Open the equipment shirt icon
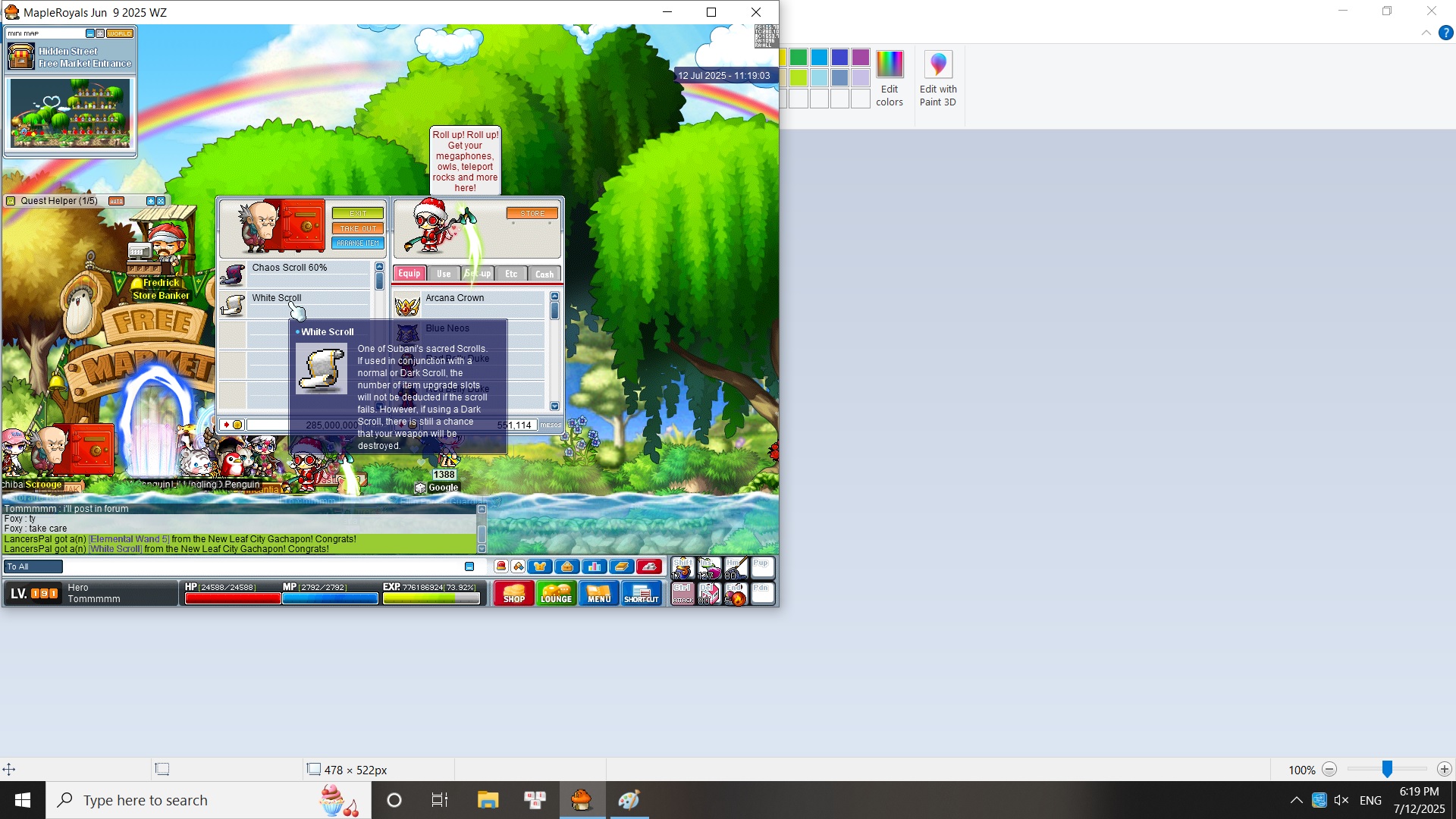This screenshot has height=819, width=1456. [540, 566]
